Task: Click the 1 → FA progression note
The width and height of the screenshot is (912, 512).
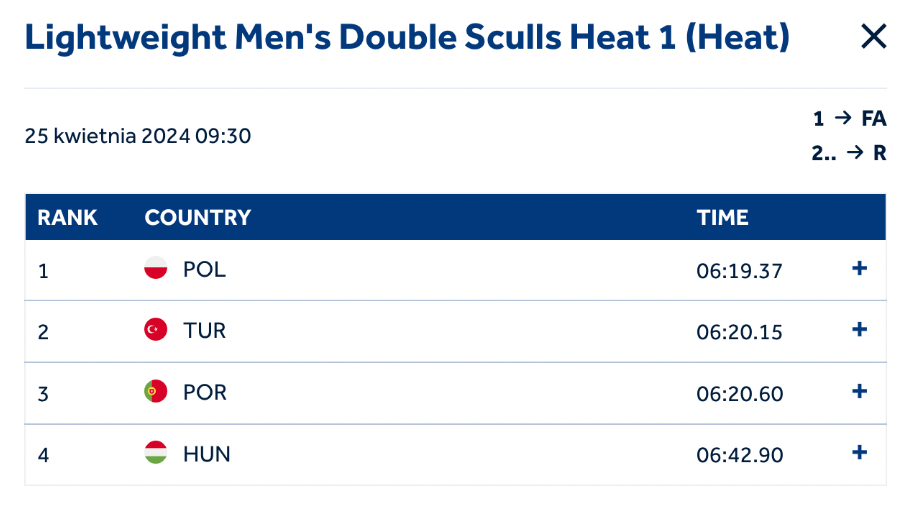Action: (849, 119)
